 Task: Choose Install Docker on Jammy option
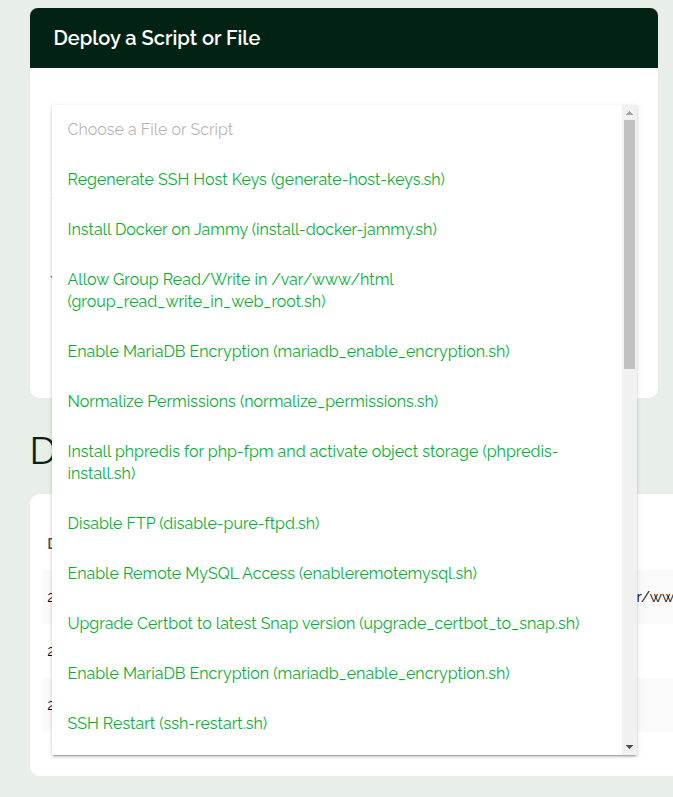click(252, 229)
